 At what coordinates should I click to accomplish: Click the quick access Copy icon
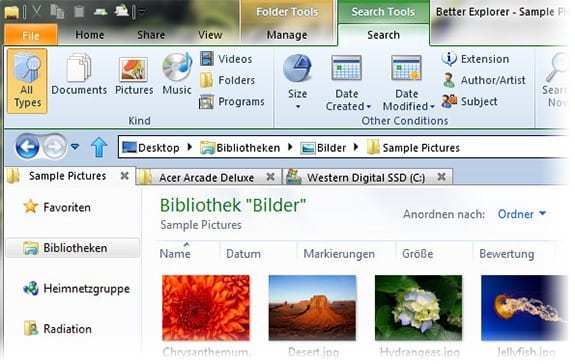coord(57,11)
